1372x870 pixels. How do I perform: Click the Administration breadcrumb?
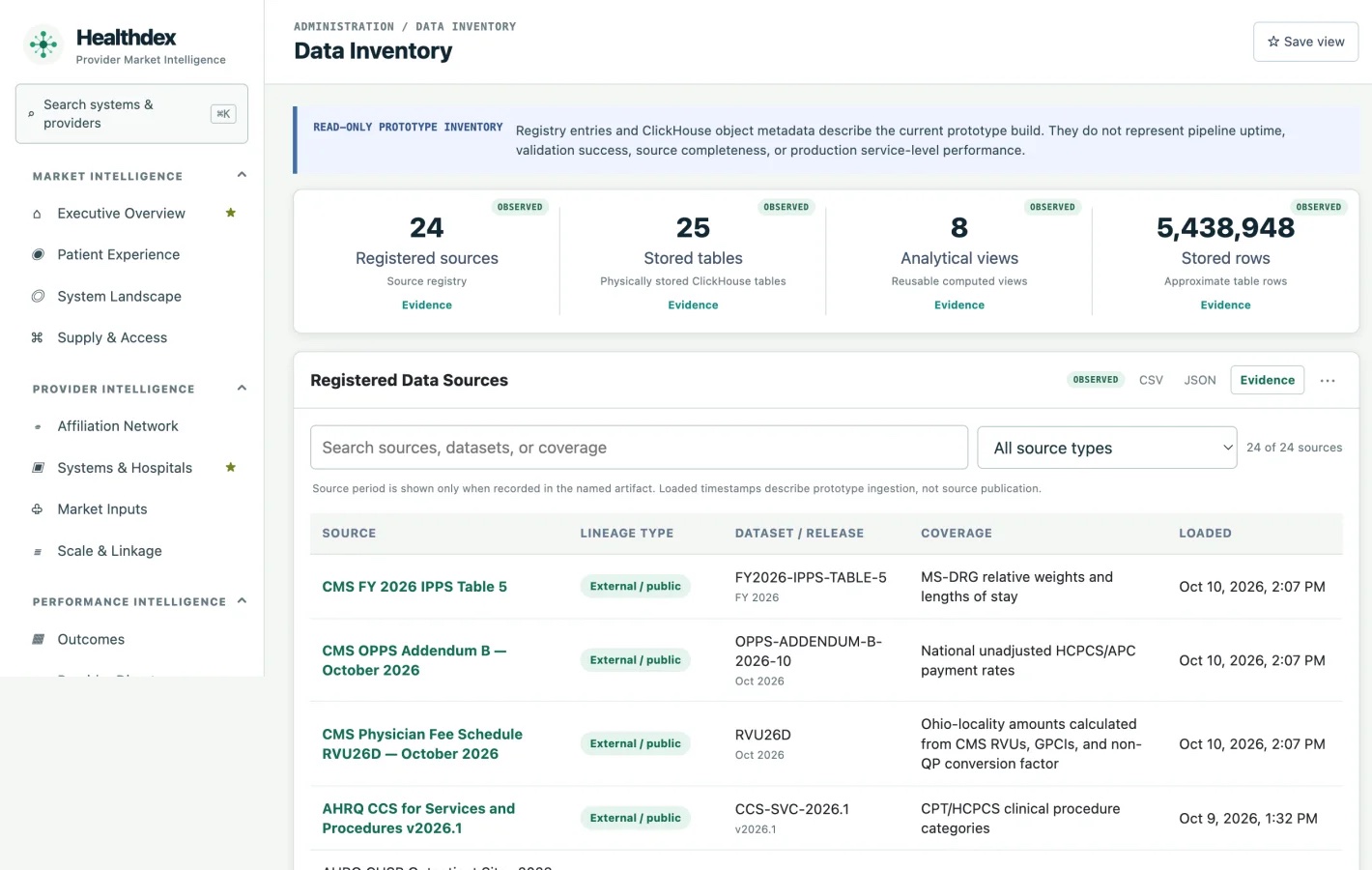pos(344,27)
